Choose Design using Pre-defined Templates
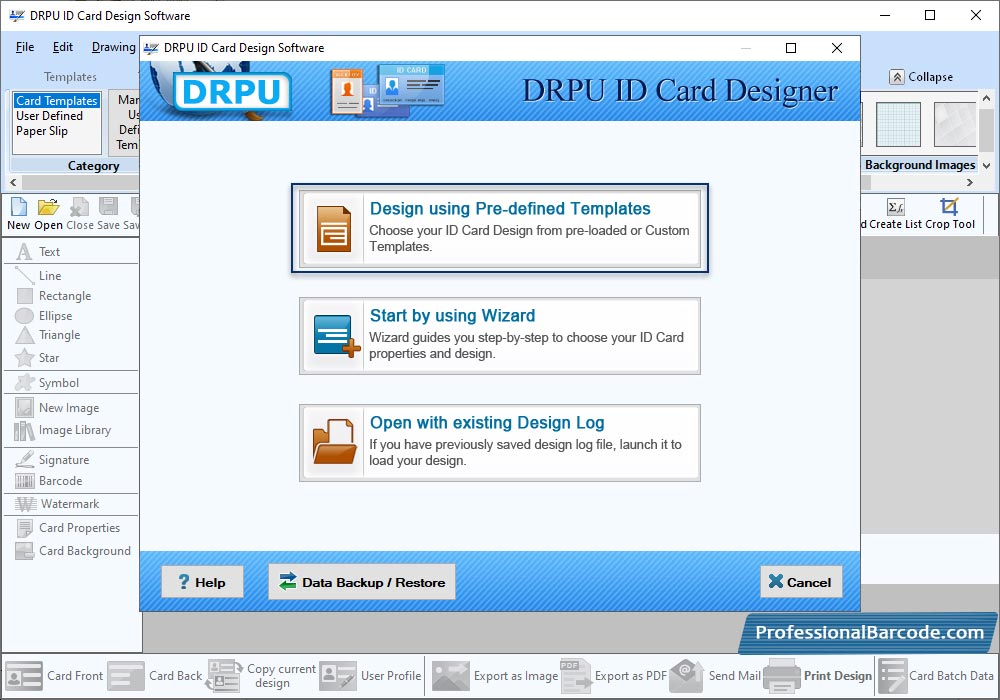 pyautogui.click(x=500, y=228)
